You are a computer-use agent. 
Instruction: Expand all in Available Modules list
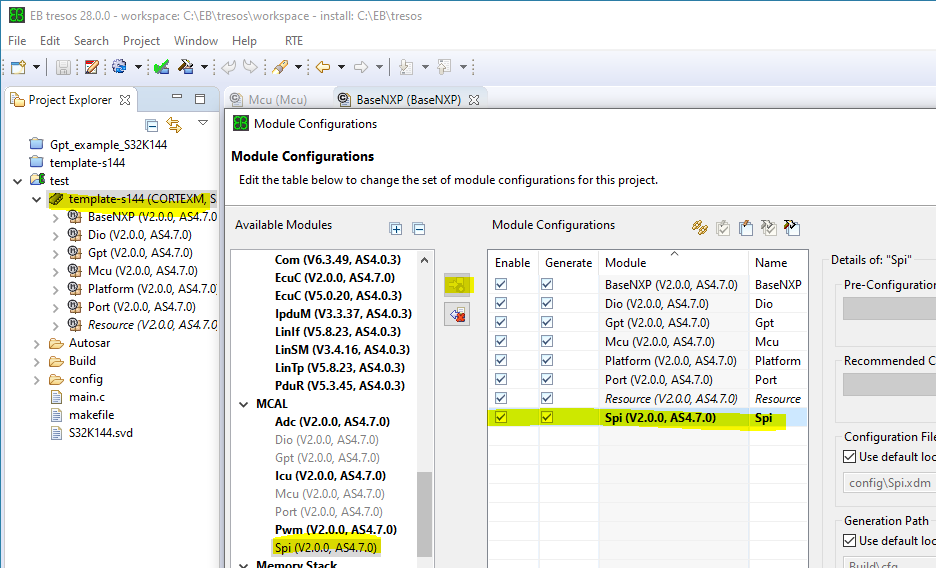(x=396, y=229)
